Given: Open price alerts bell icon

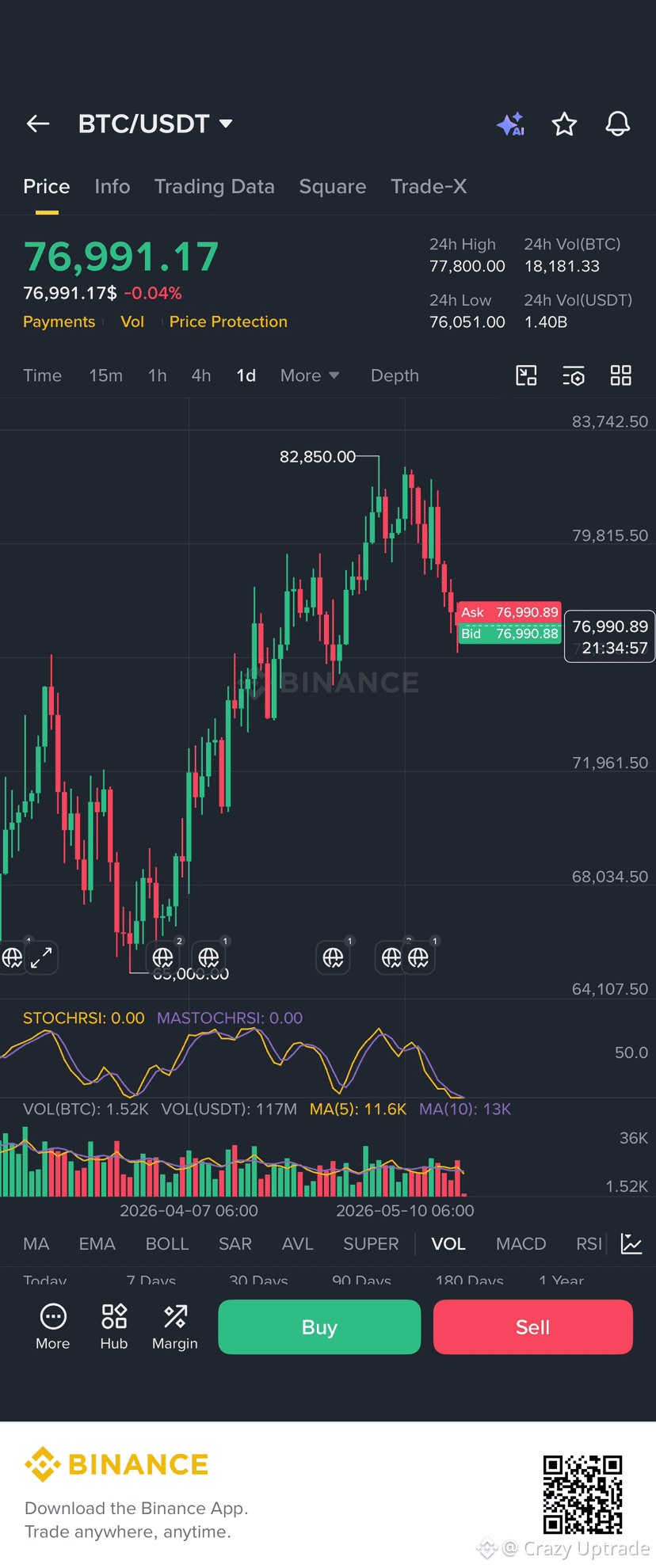Looking at the screenshot, I should tap(618, 124).
